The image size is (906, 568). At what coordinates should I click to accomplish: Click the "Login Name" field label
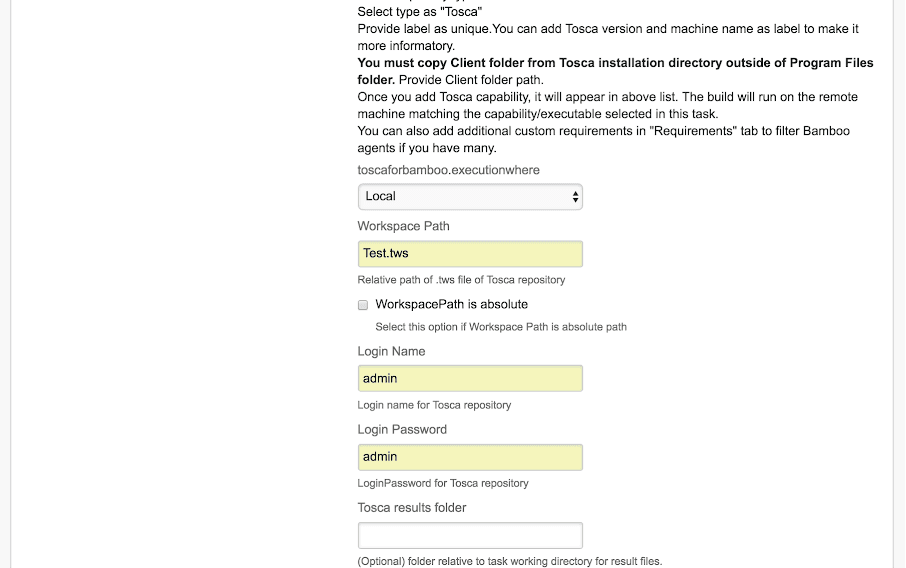pos(391,351)
